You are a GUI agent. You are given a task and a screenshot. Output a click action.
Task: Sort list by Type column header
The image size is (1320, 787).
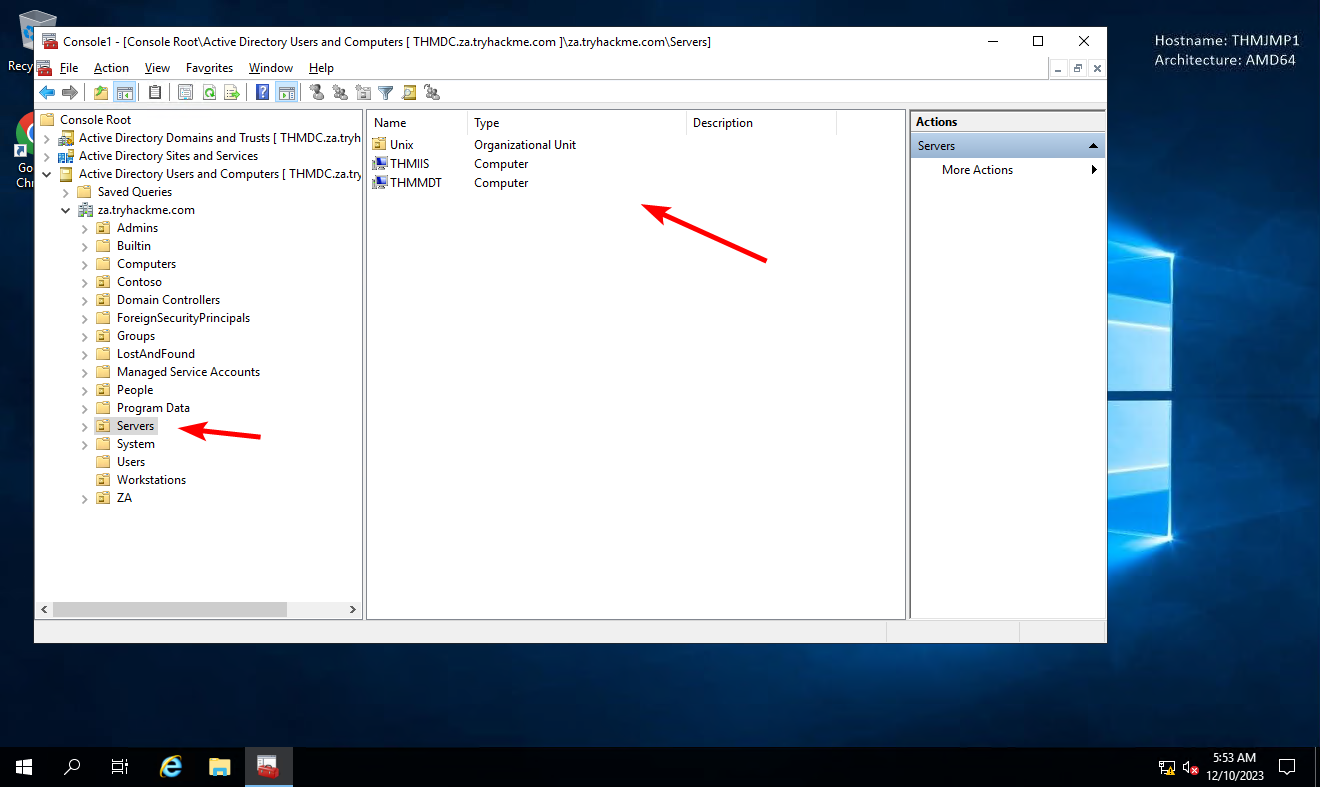pyautogui.click(x=577, y=123)
